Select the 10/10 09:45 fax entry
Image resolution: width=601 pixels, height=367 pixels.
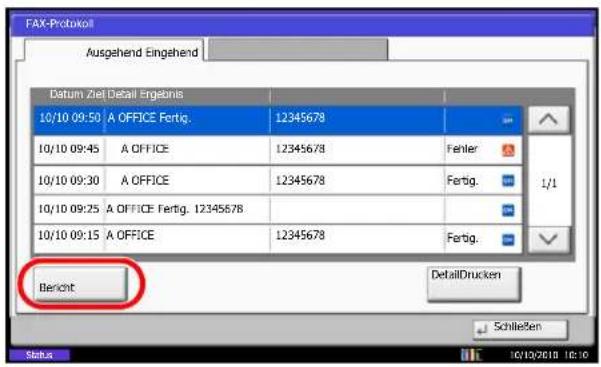278,150
